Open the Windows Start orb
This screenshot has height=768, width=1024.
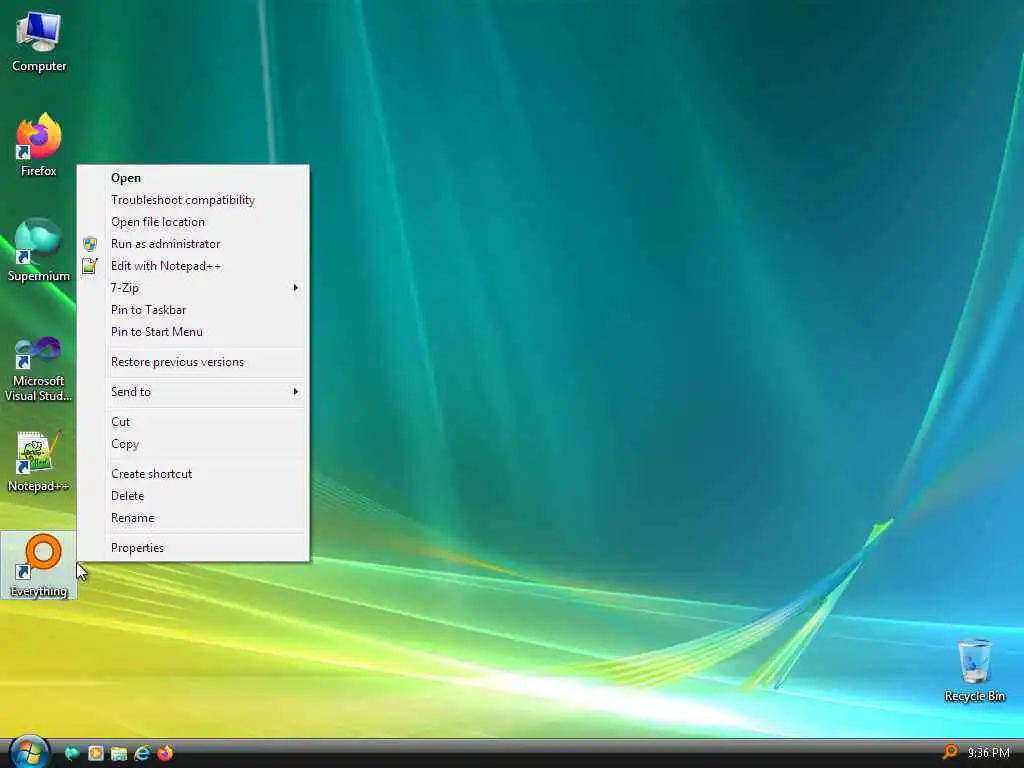pyautogui.click(x=29, y=752)
